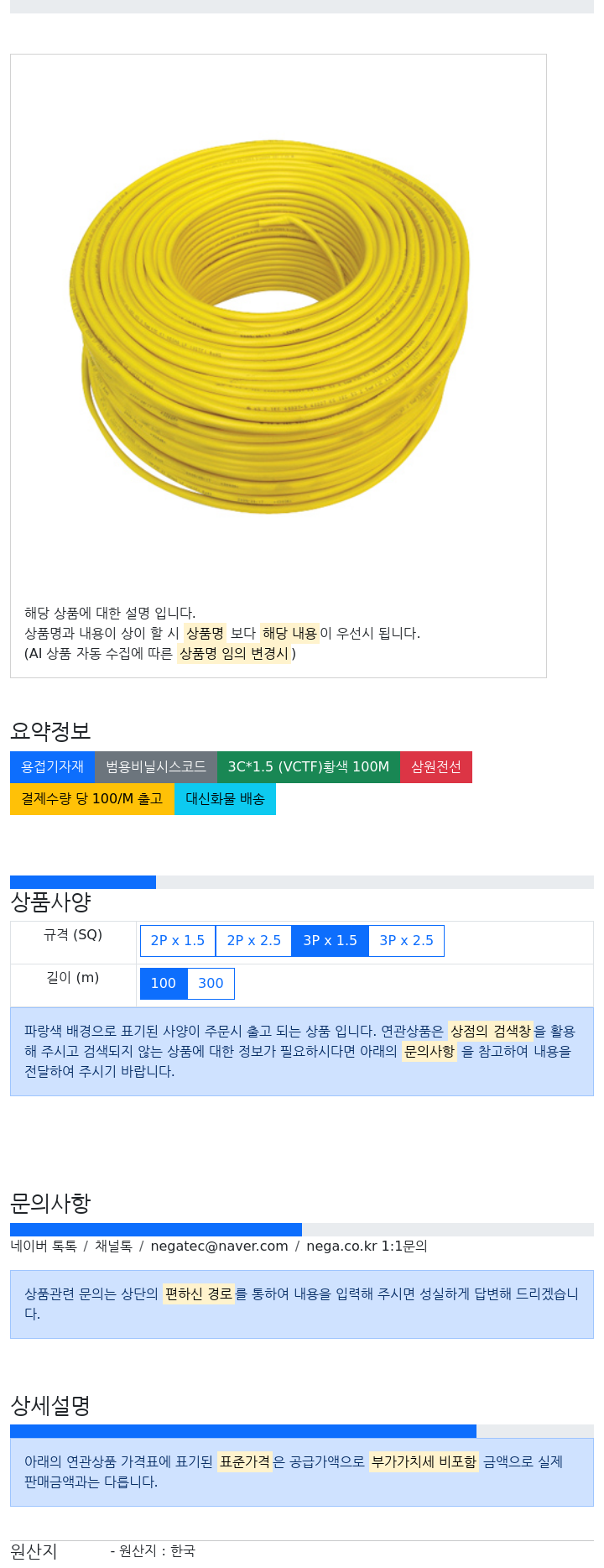The image size is (604, 1568).
Task: Choose the 3P x 1.5 spec option
Action: pos(330,941)
